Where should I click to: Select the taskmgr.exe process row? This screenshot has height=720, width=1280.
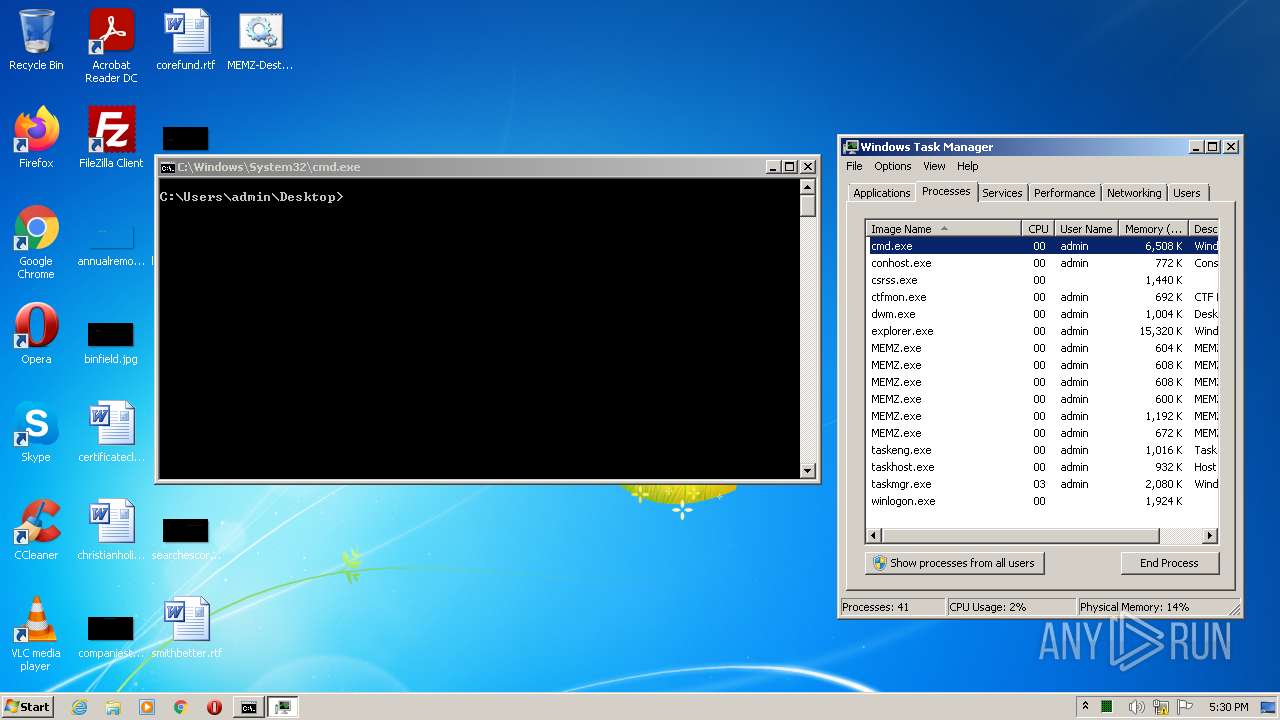pyautogui.click(x=1042, y=484)
